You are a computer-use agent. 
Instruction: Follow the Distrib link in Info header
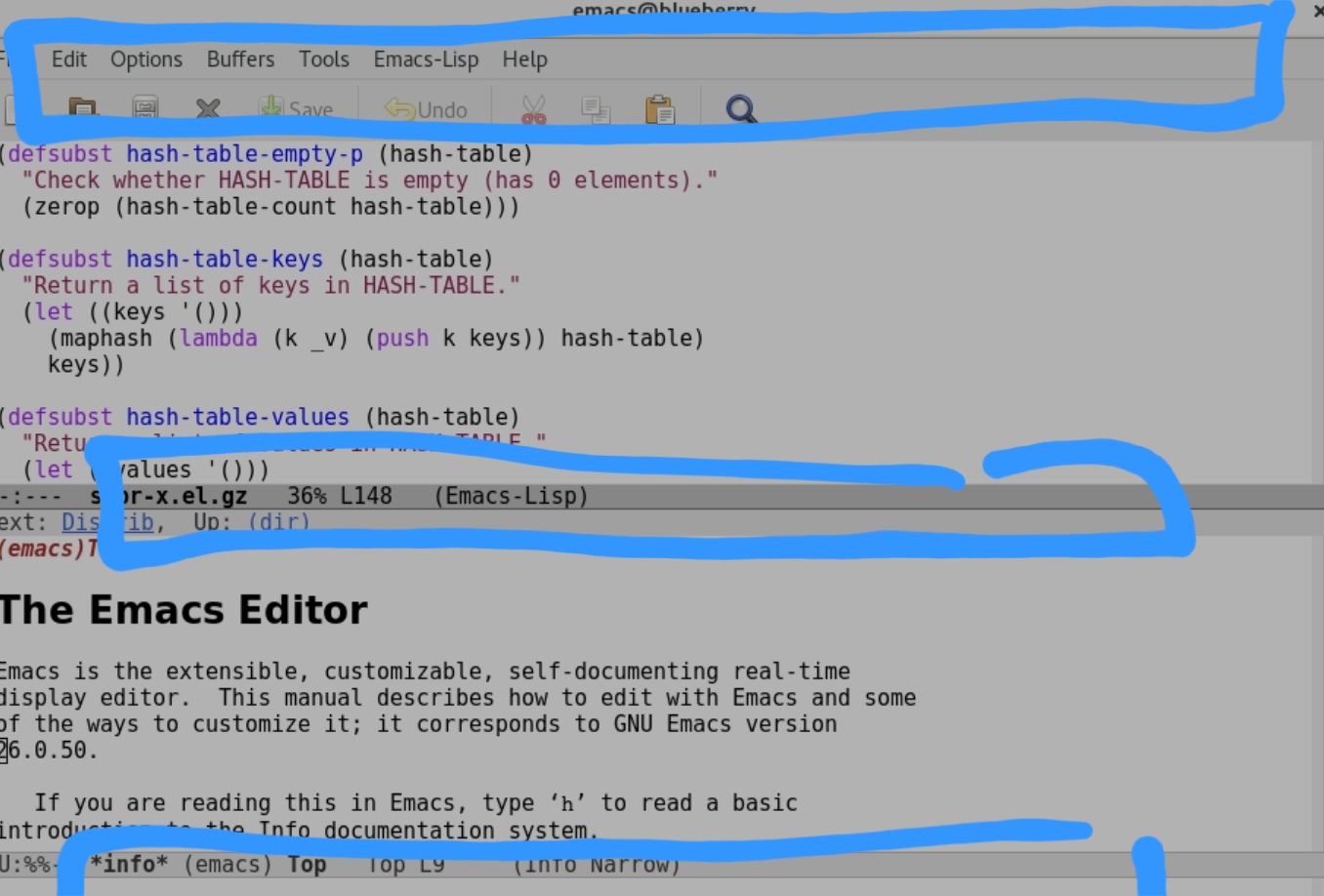click(x=107, y=522)
